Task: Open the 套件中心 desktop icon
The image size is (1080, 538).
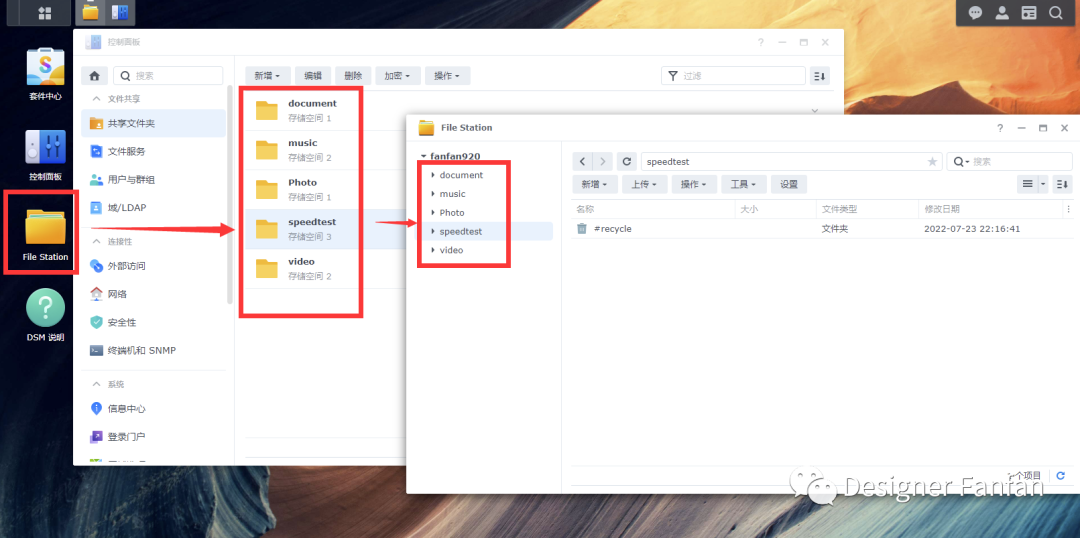Action: [45, 75]
